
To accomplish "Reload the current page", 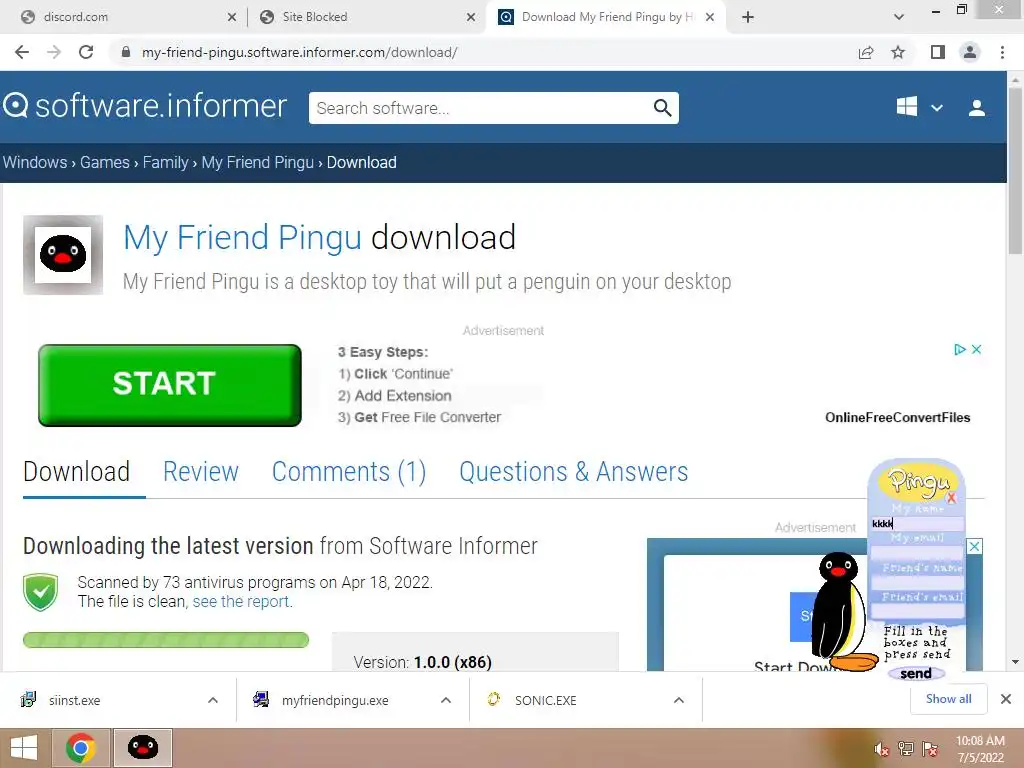I will coord(86,52).
